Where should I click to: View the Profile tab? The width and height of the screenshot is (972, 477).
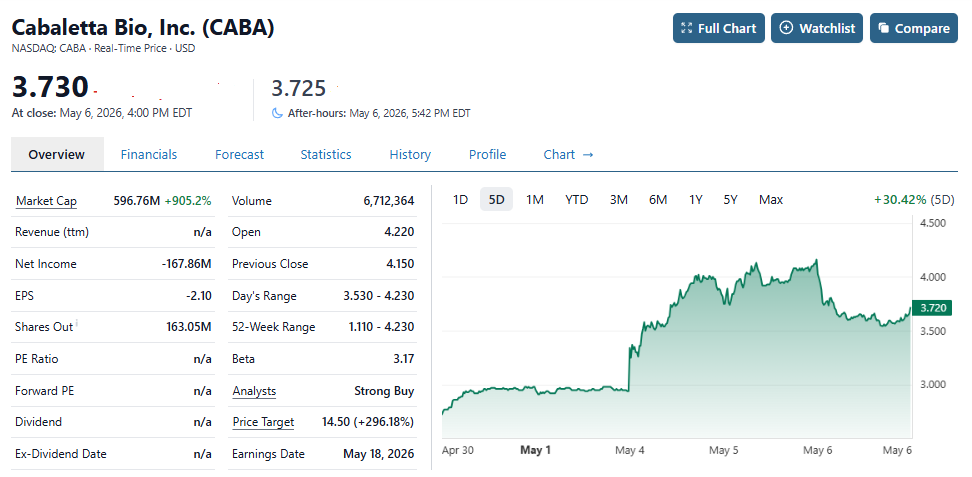(x=487, y=154)
